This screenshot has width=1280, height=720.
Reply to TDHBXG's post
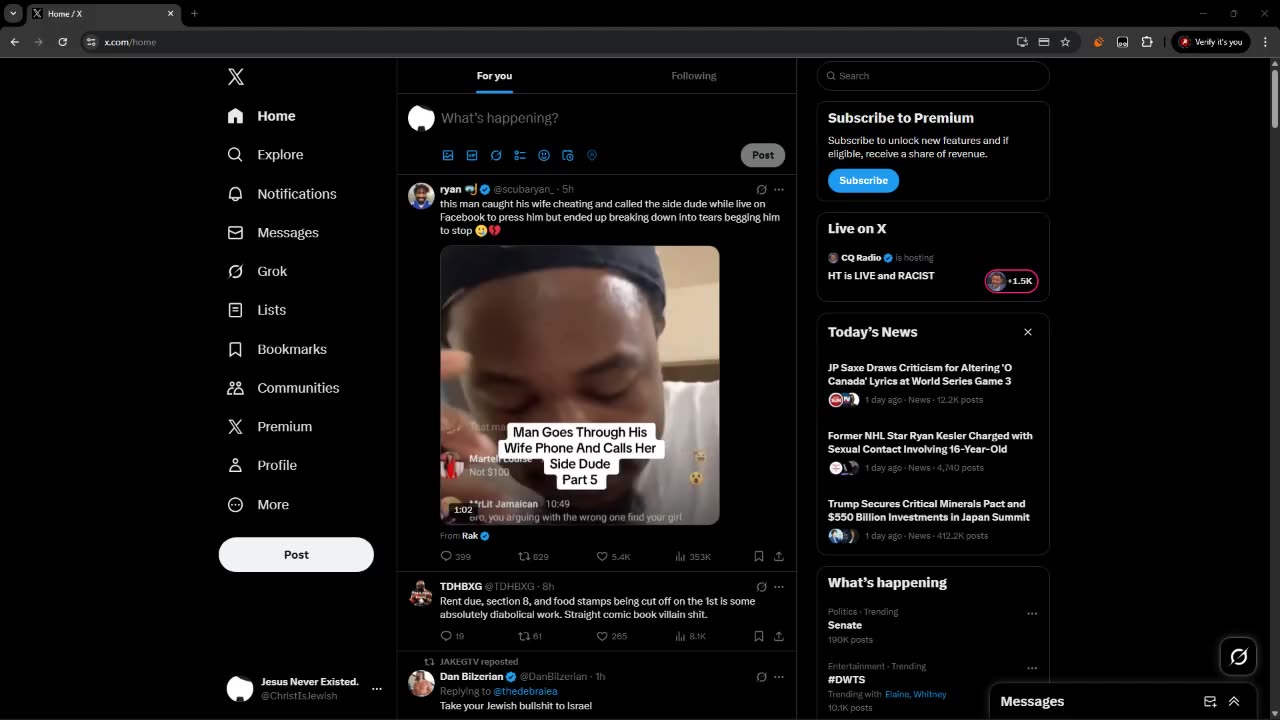click(452, 636)
